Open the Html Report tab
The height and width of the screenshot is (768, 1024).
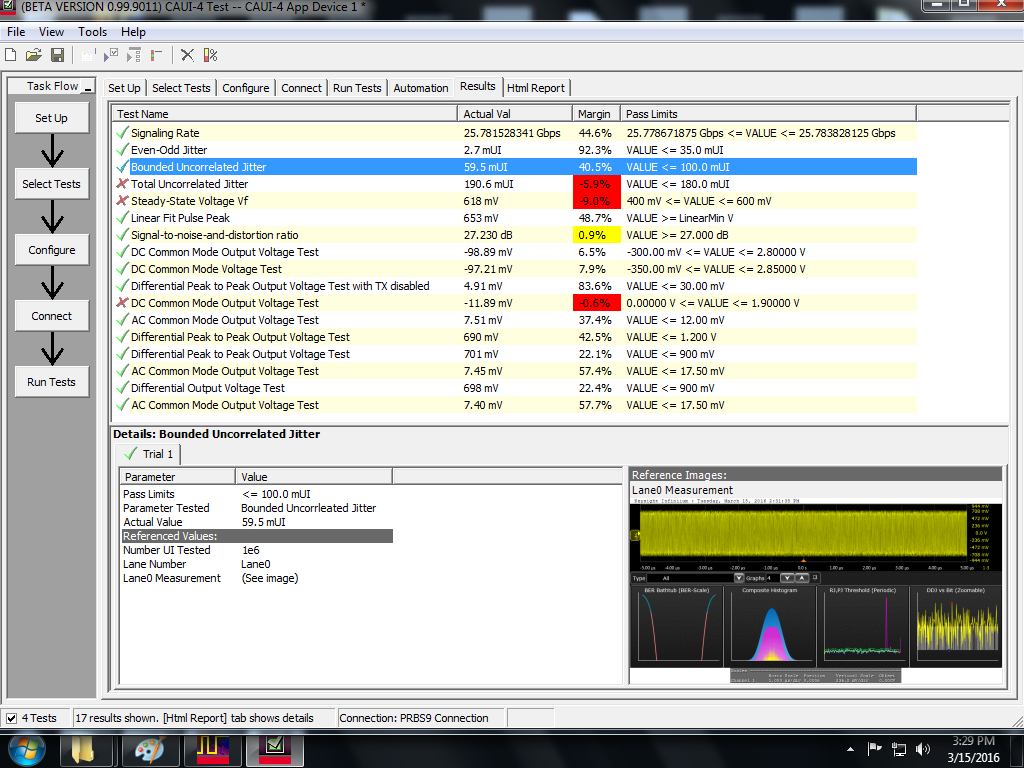point(536,88)
